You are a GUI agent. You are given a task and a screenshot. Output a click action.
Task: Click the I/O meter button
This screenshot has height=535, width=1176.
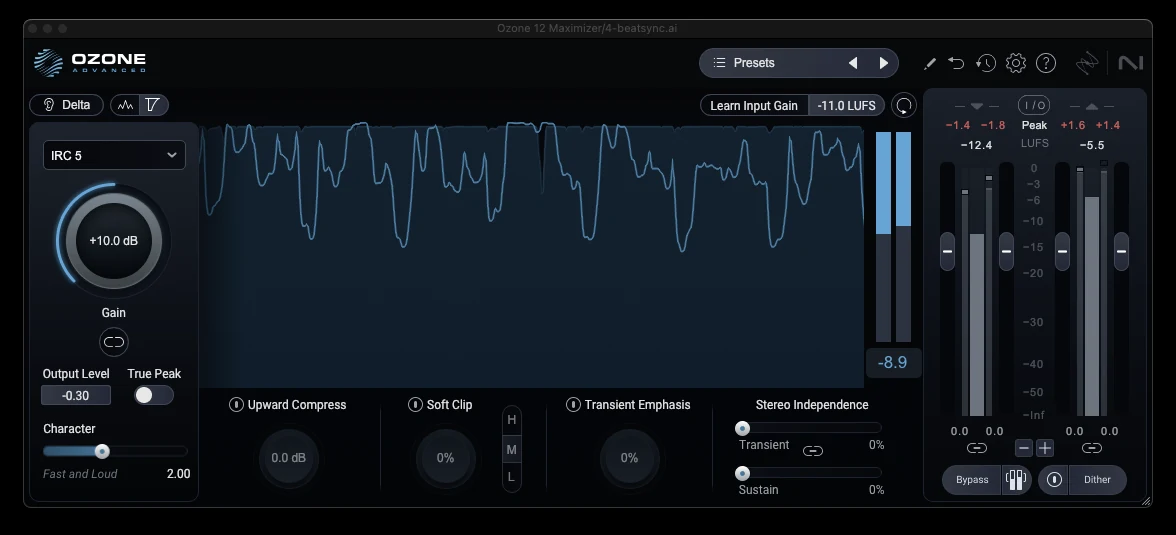point(1034,105)
